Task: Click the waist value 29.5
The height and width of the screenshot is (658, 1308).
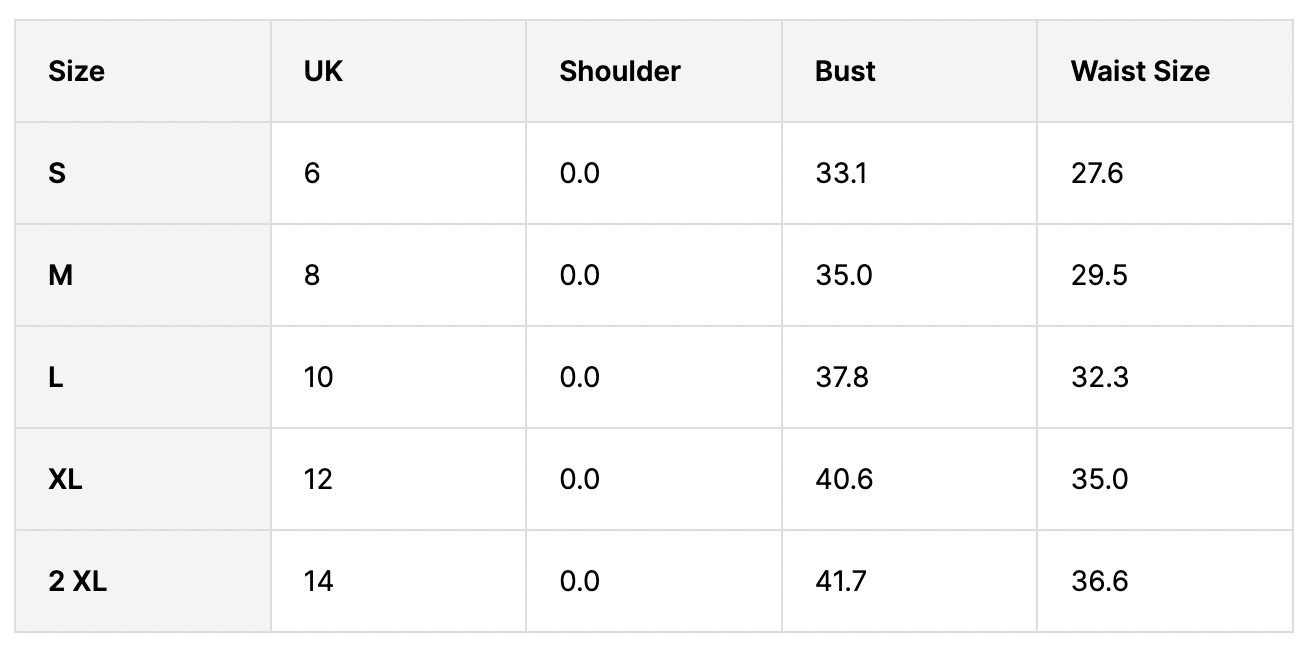Action: (x=1099, y=276)
